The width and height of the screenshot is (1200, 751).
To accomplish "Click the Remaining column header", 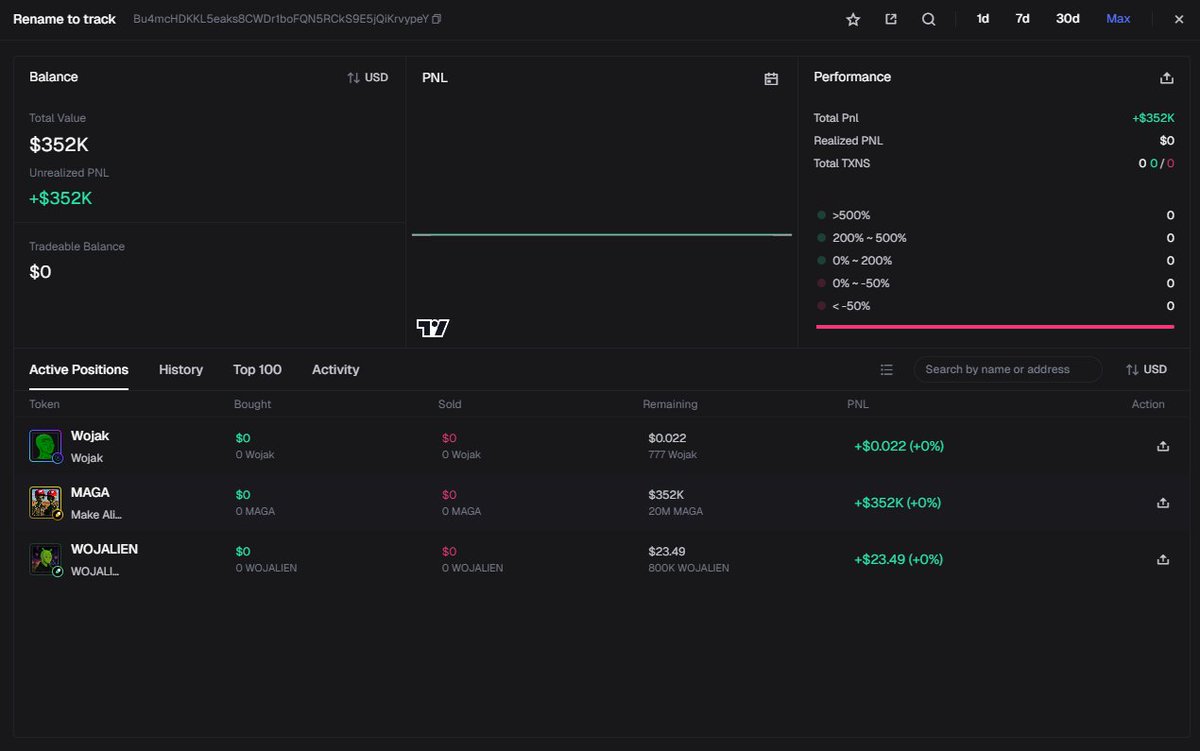I will [x=670, y=404].
